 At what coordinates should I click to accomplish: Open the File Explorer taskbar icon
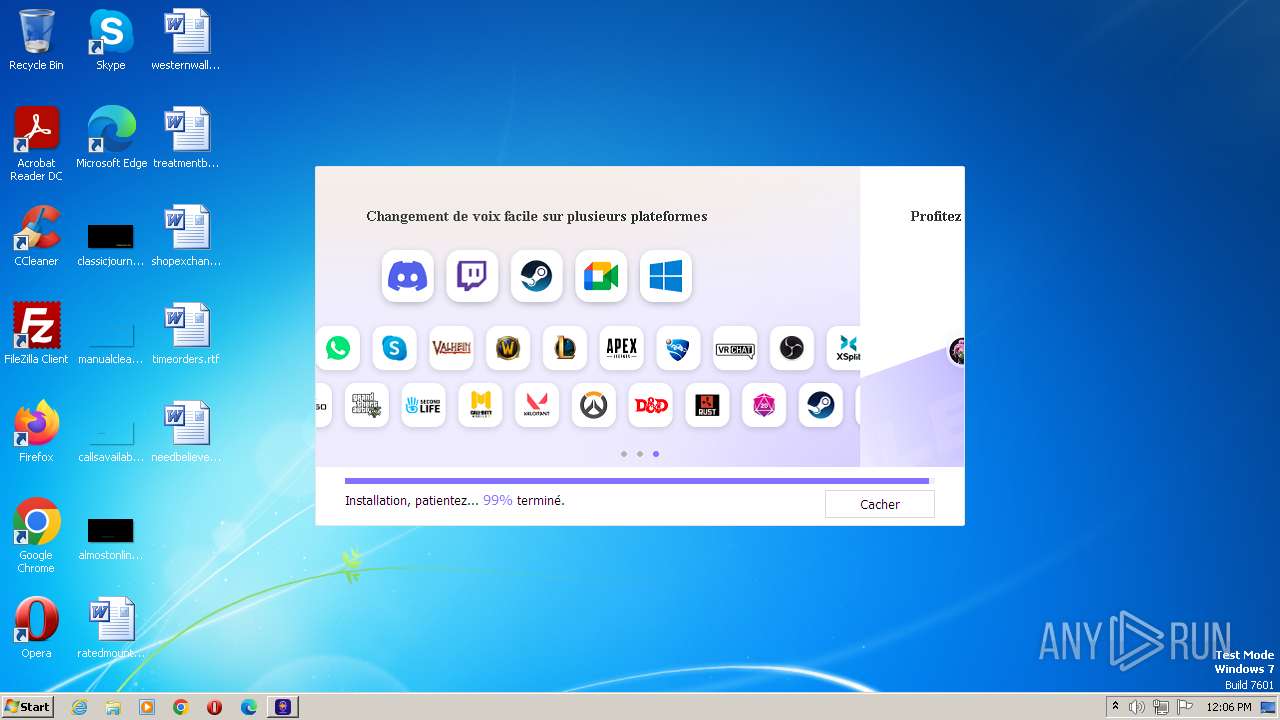(113, 707)
